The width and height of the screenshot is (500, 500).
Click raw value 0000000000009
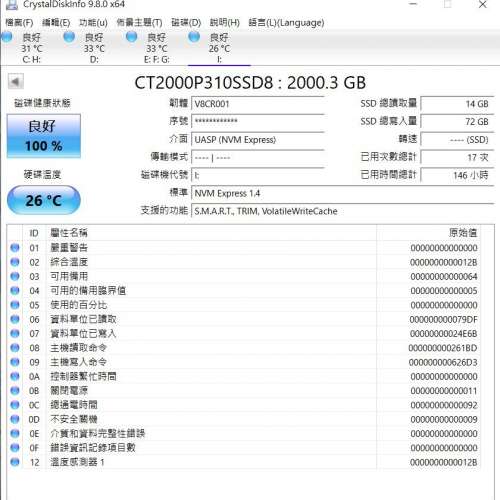point(444,419)
